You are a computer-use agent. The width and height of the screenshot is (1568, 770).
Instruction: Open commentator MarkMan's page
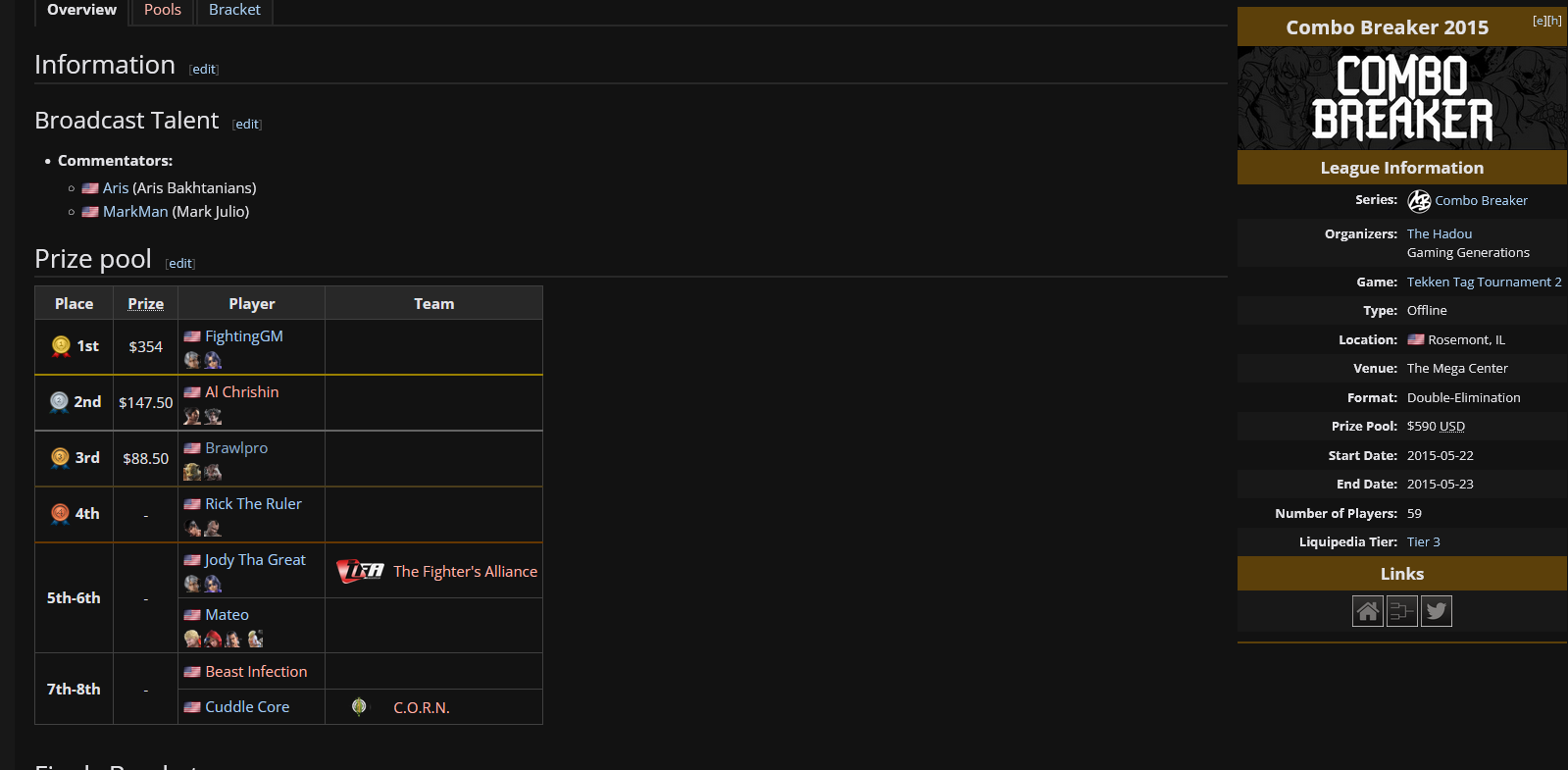point(135,212)
